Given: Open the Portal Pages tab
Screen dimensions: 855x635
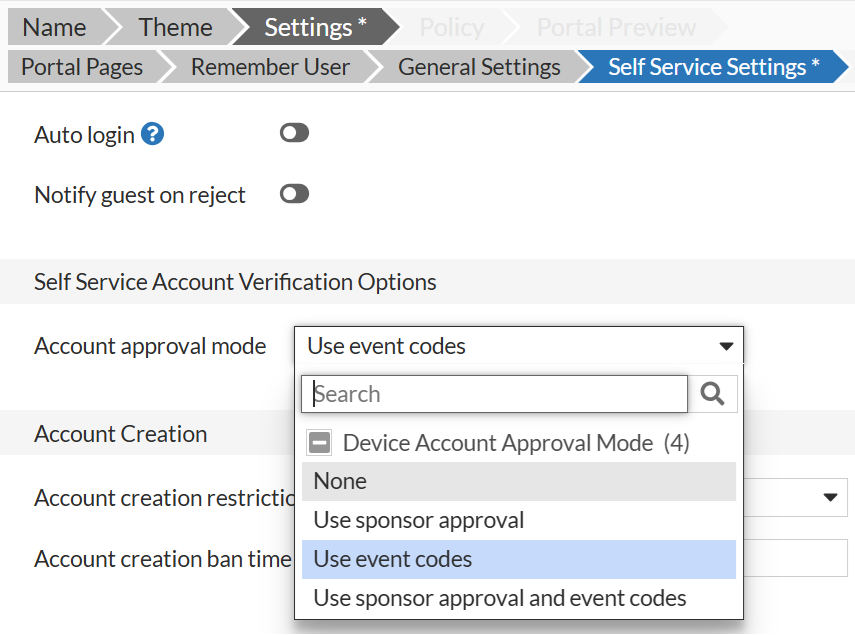Looking at the screenshot, I should pos(80,66).
